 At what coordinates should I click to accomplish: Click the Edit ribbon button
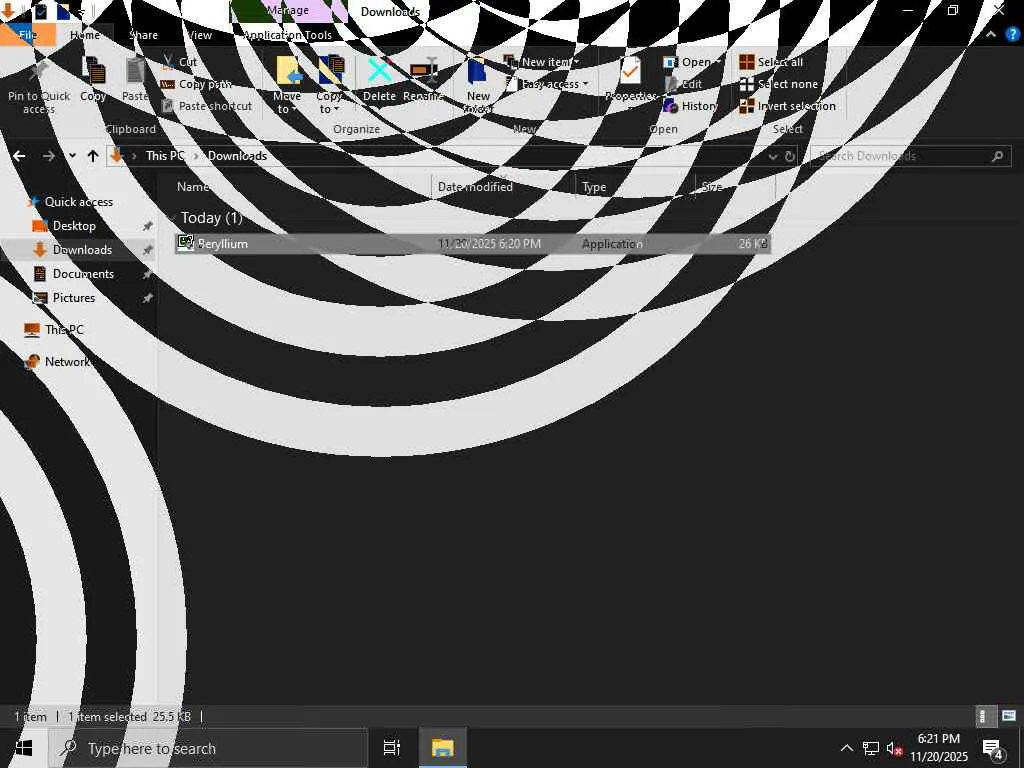pos(683,84)
